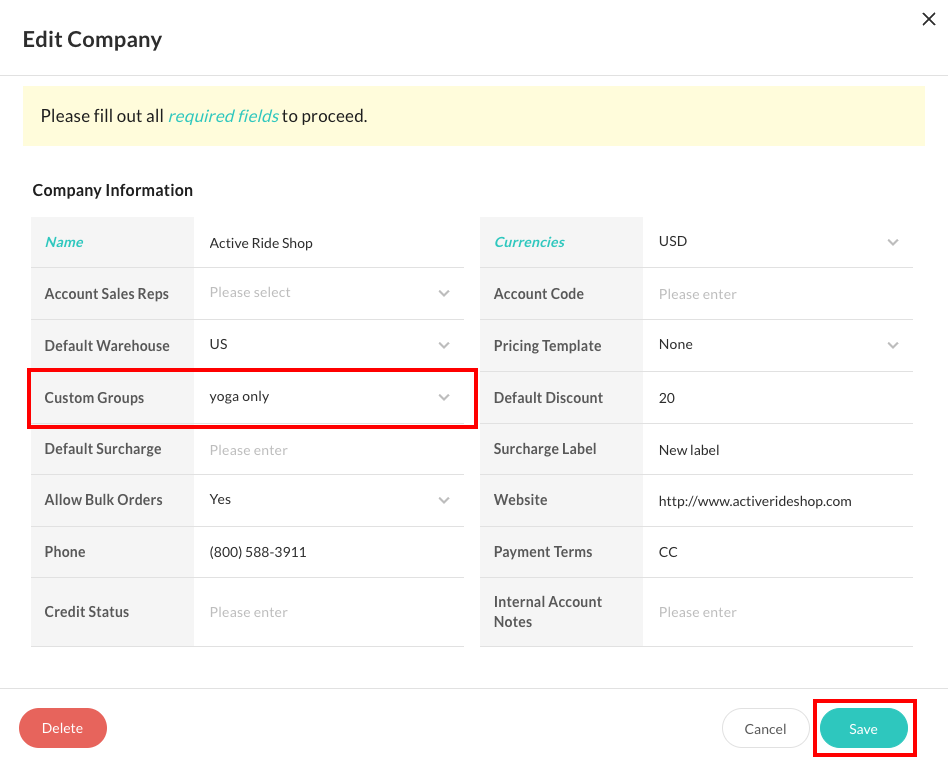Click the Website URL field
Image resolution: width=948 pixels, height=767 pixels.
778,501
